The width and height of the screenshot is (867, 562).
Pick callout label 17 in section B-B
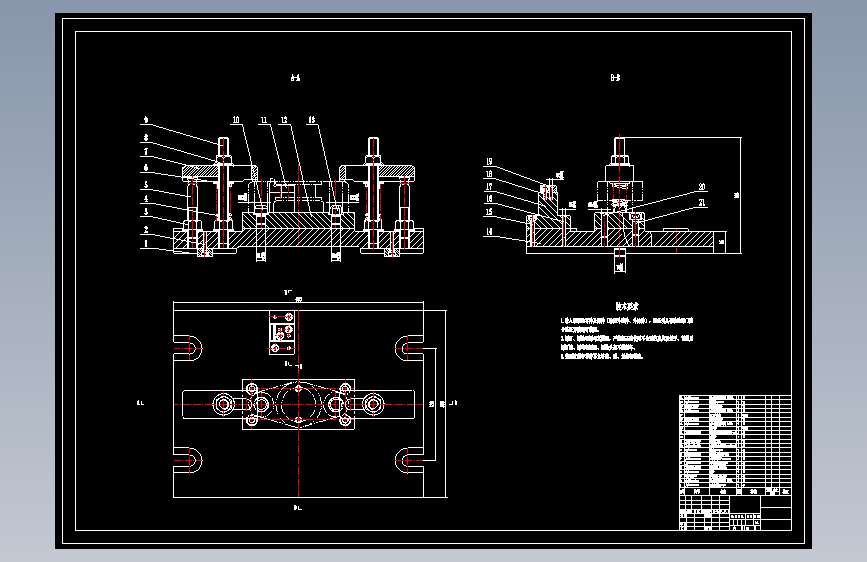pos(489,186)
